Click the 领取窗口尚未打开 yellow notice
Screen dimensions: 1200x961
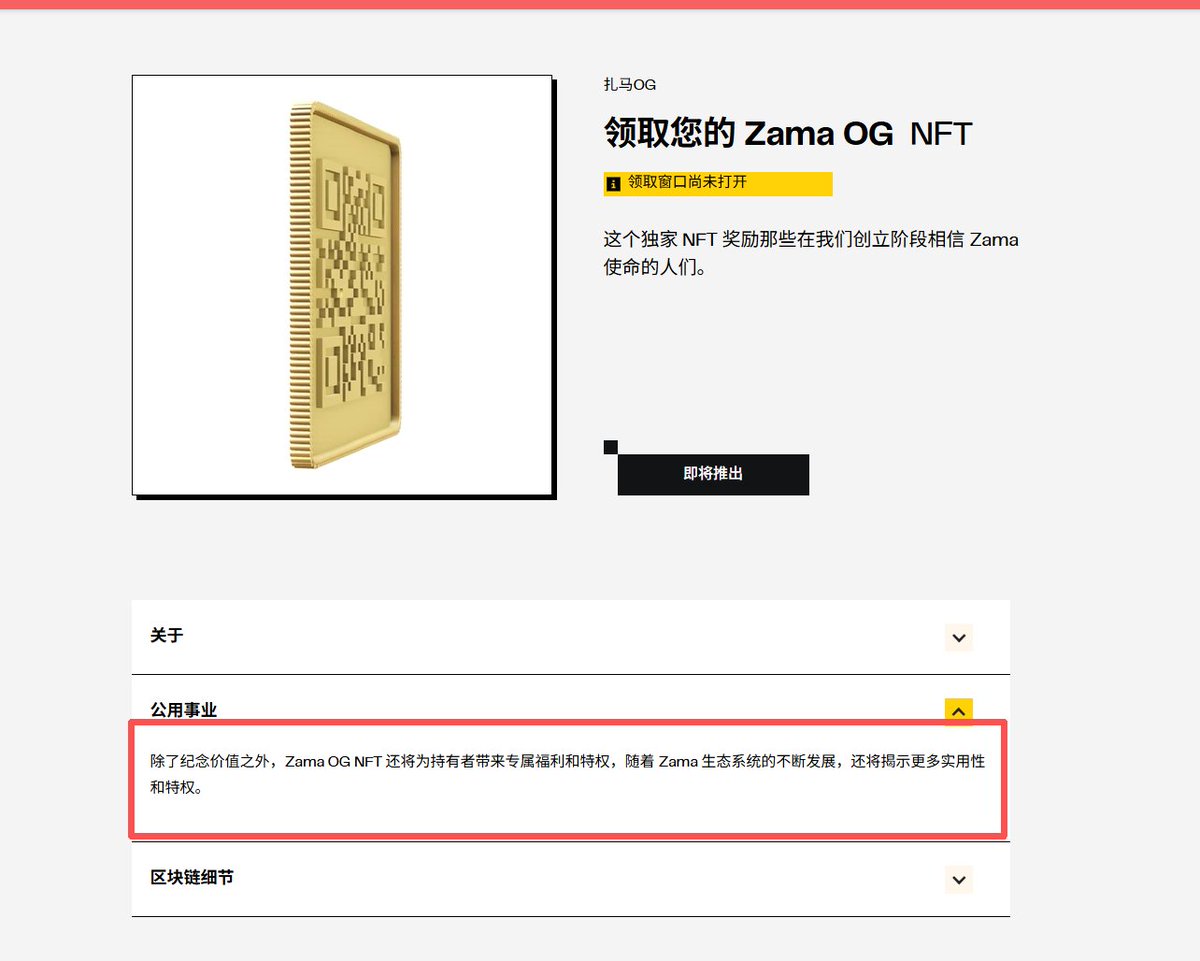point(718,183)
